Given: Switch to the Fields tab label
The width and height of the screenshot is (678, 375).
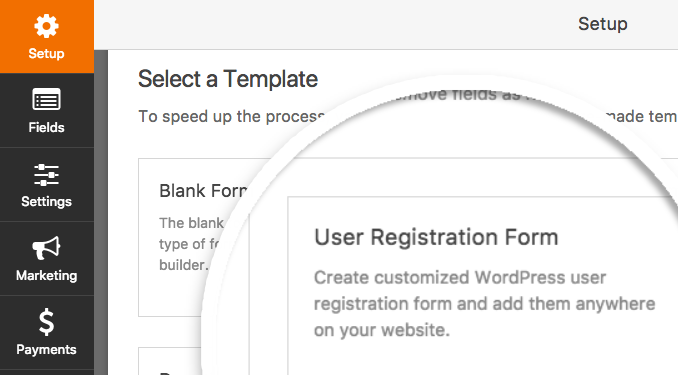Looking at the screenshot, I should click(x=46, y=128).
